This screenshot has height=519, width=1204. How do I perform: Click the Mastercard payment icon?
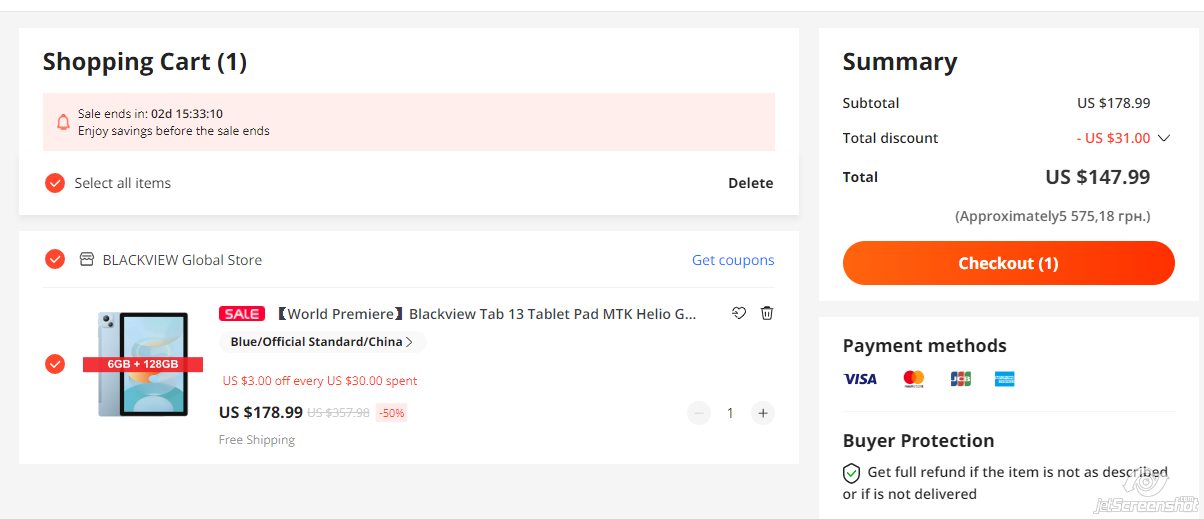913,379
